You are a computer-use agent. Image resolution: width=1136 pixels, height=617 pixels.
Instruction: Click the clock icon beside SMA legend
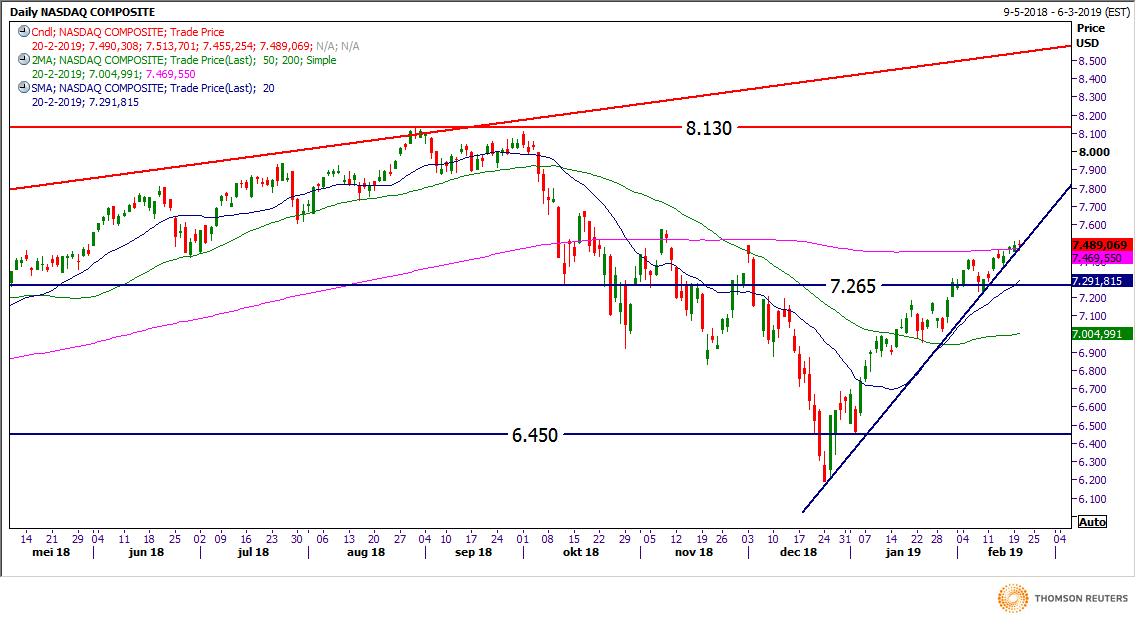click(x=23, y=88)
